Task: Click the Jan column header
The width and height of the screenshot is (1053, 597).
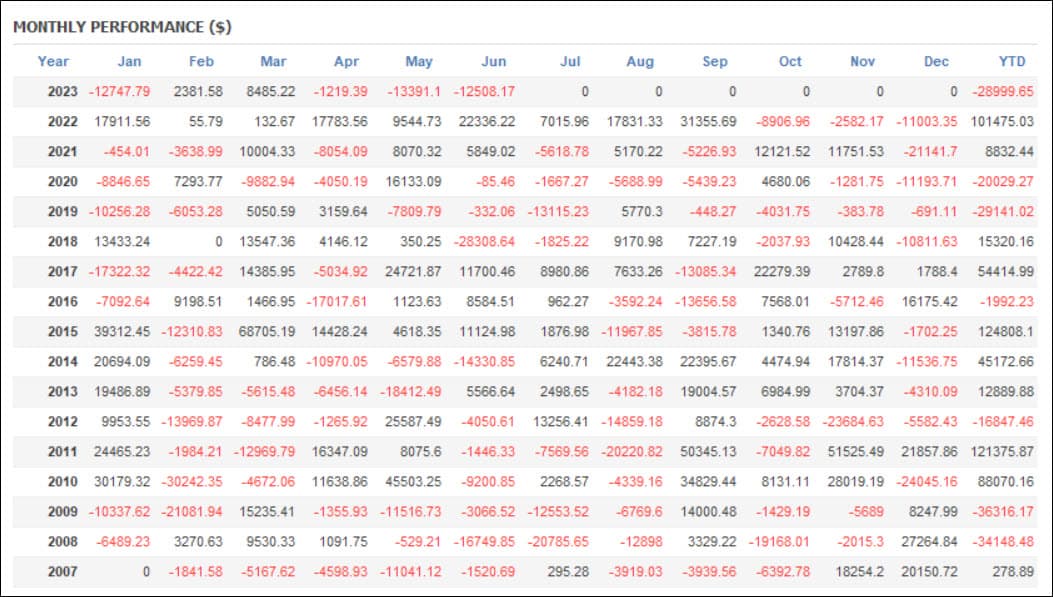Action: pyautogui.click(x=129, y=61)
